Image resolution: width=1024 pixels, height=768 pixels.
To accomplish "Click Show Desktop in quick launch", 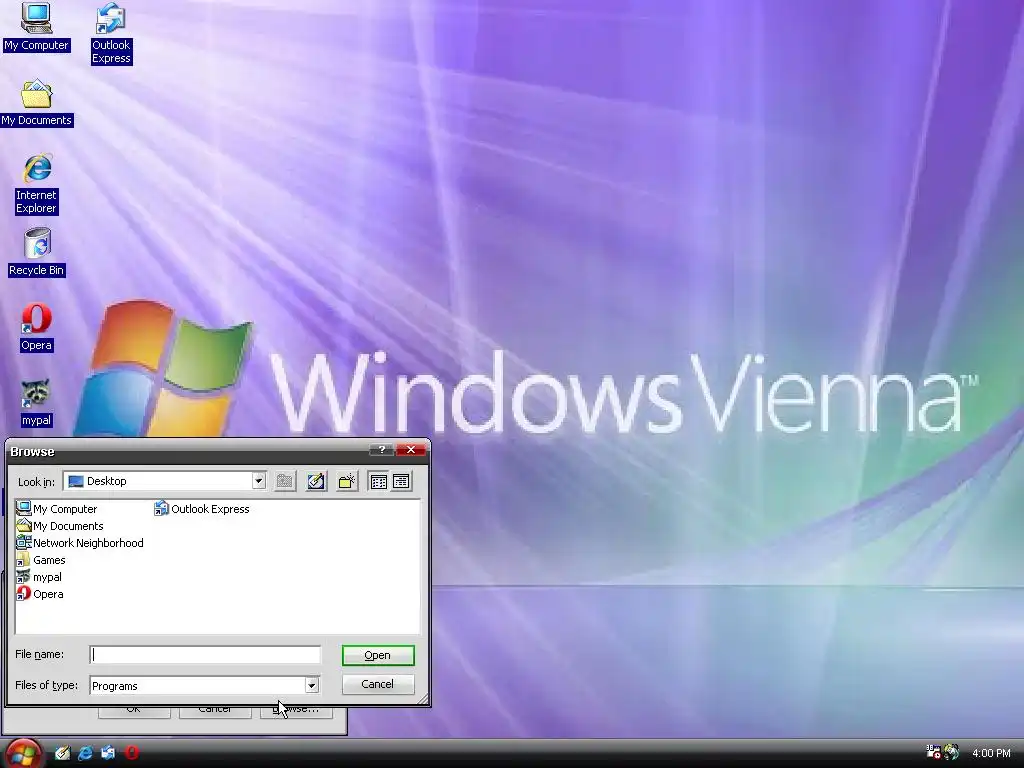I will click(62, 753).
